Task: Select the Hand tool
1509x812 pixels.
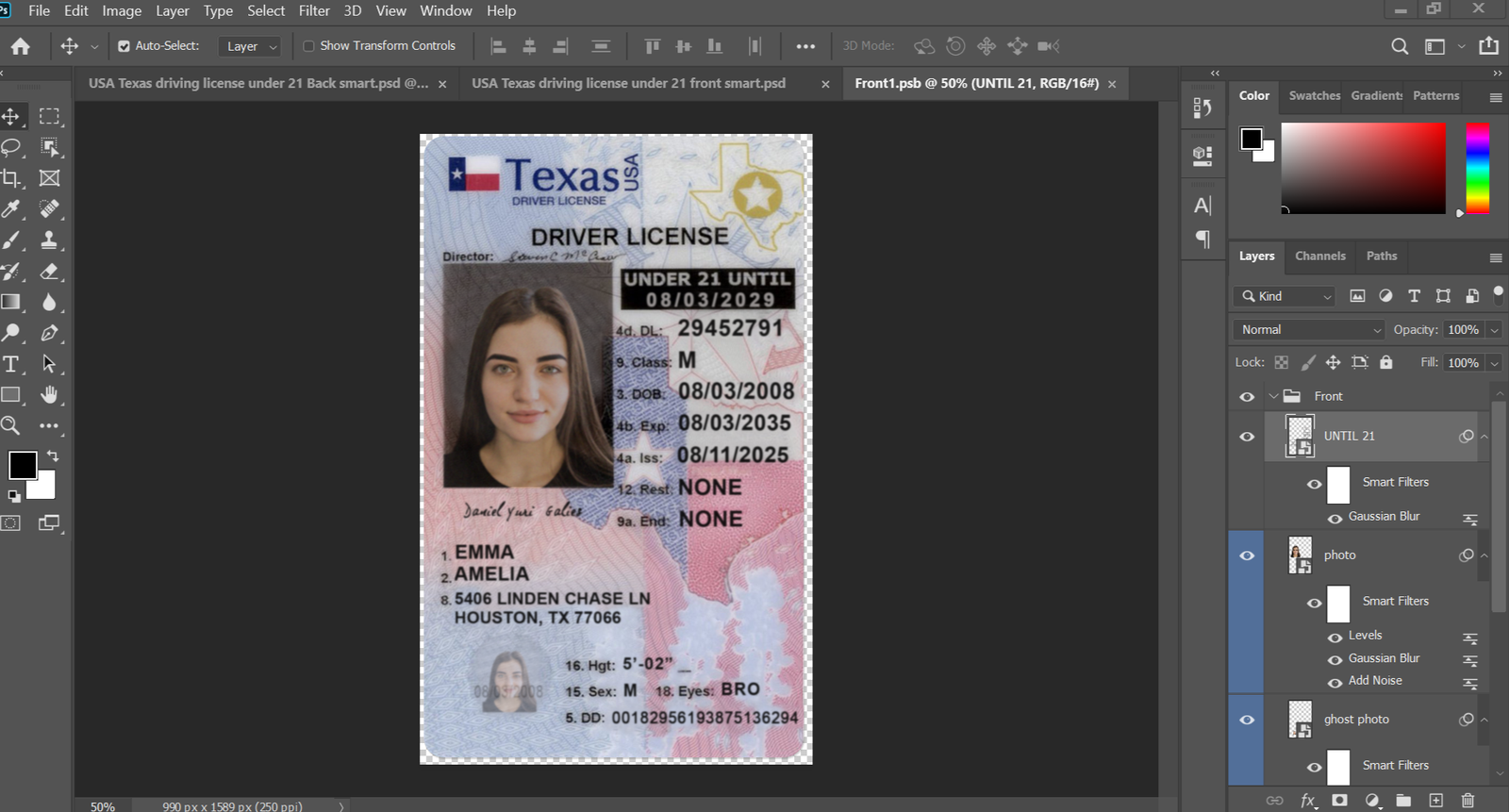Action: click(x=49, y=395)
